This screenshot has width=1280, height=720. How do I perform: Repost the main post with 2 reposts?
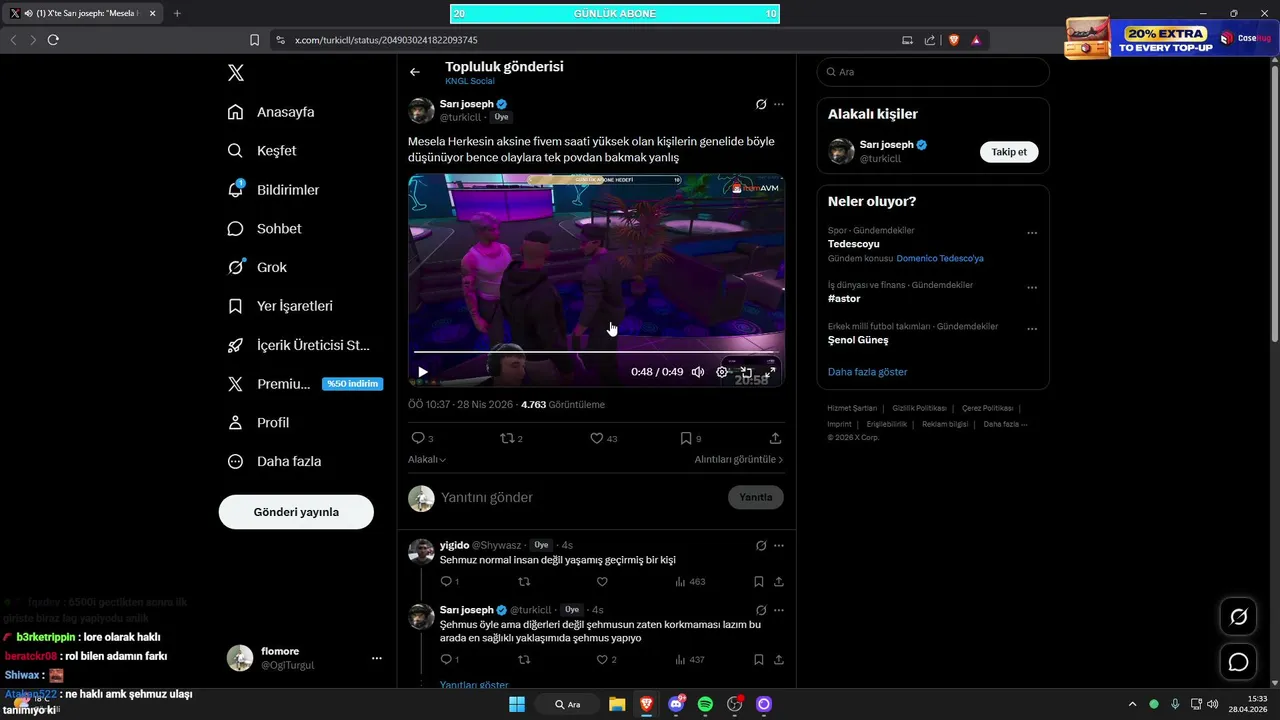(511, 438)
